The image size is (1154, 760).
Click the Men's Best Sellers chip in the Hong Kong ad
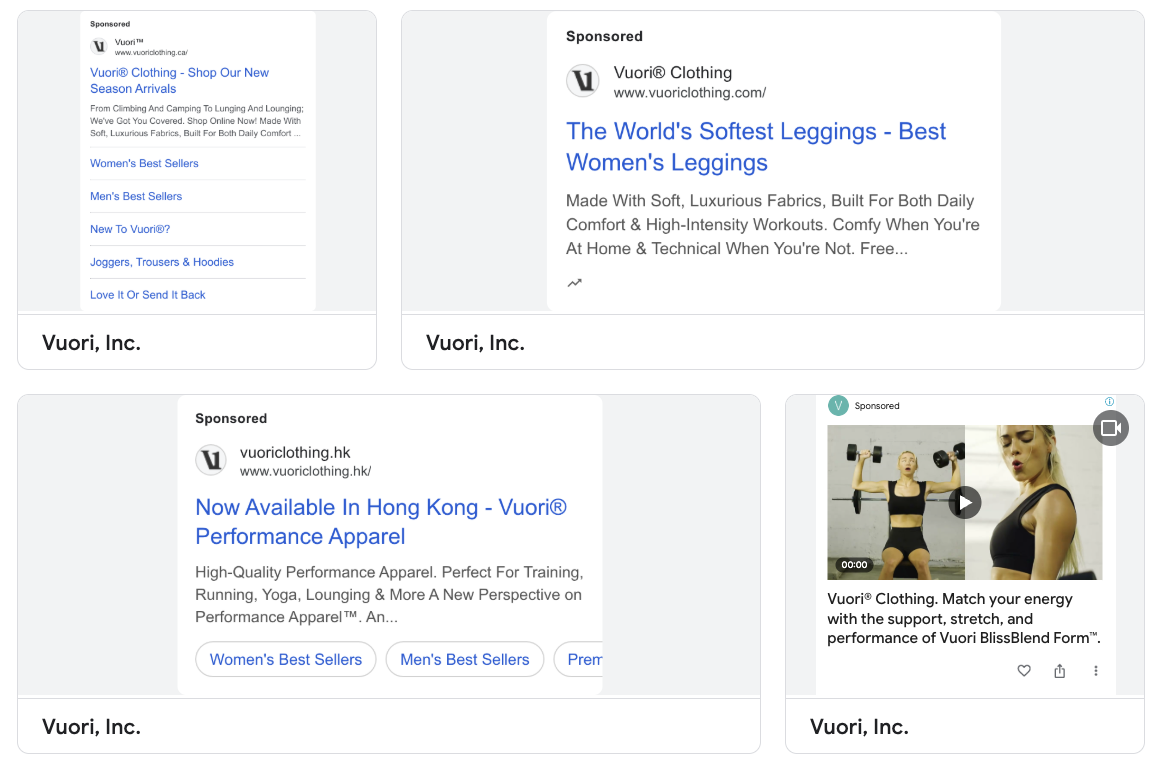(464, 659)
